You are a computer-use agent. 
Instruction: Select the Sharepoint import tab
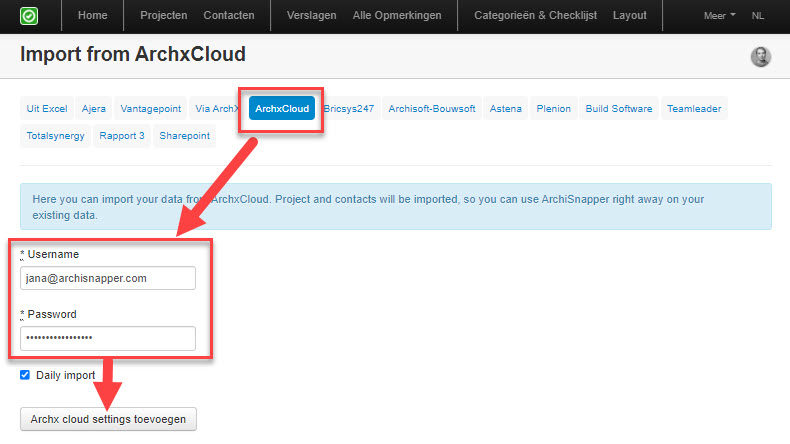coord(184,136)
